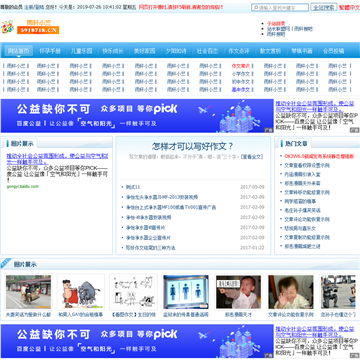Open 夕阳如诗 nav item
Viewport: 360px width, 360px height.
coord(176,51)
